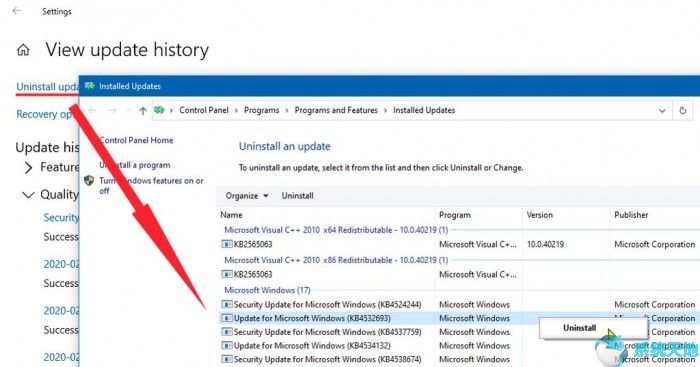Image resolution: width=700 pixels, height=367 pixels.
Task: Go to Settings home icon
Action: pyautogui.click(x=23, y=50)
